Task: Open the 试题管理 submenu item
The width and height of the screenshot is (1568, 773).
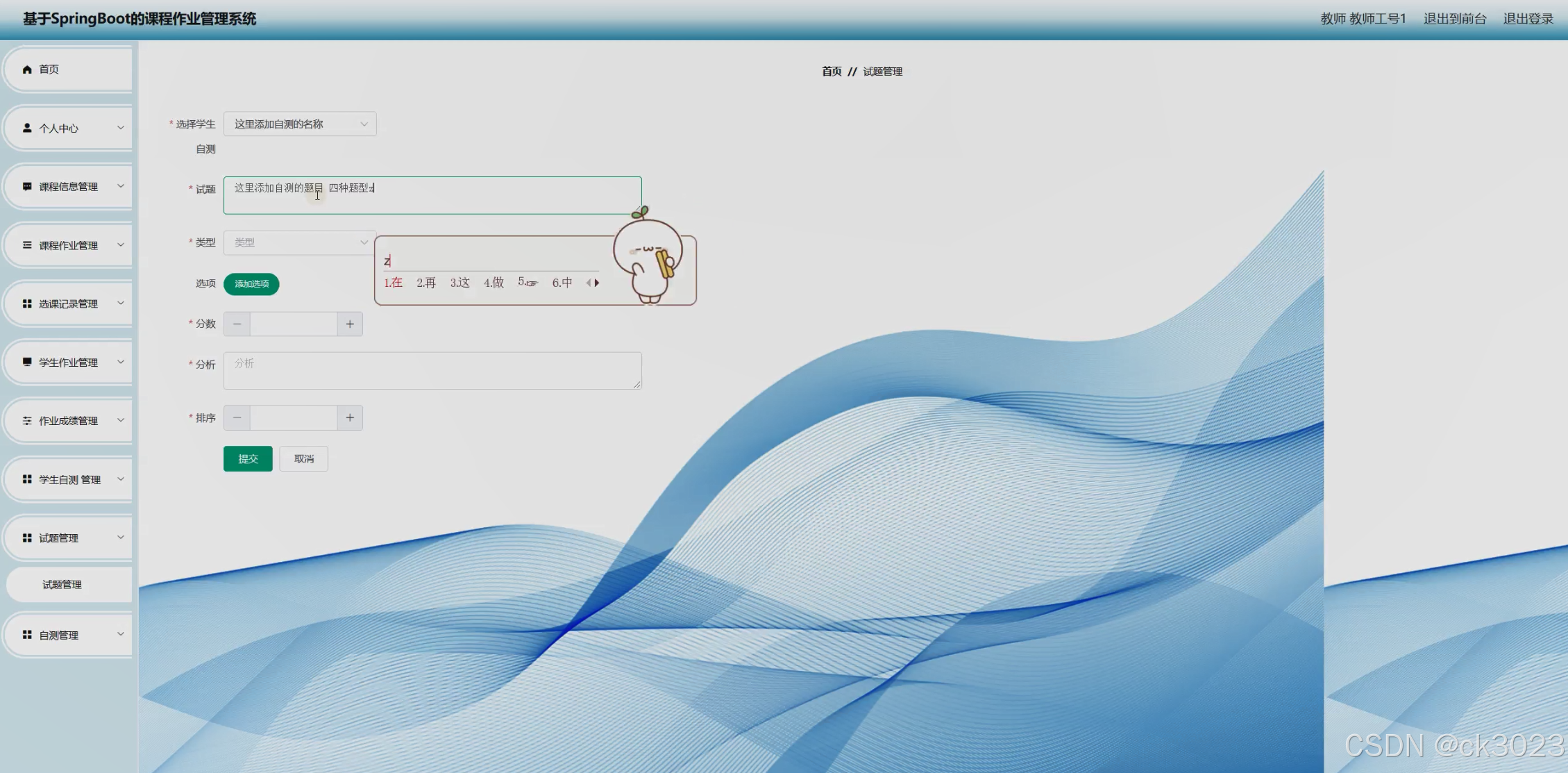Action: pyautogui.click(x=62, y=585)
